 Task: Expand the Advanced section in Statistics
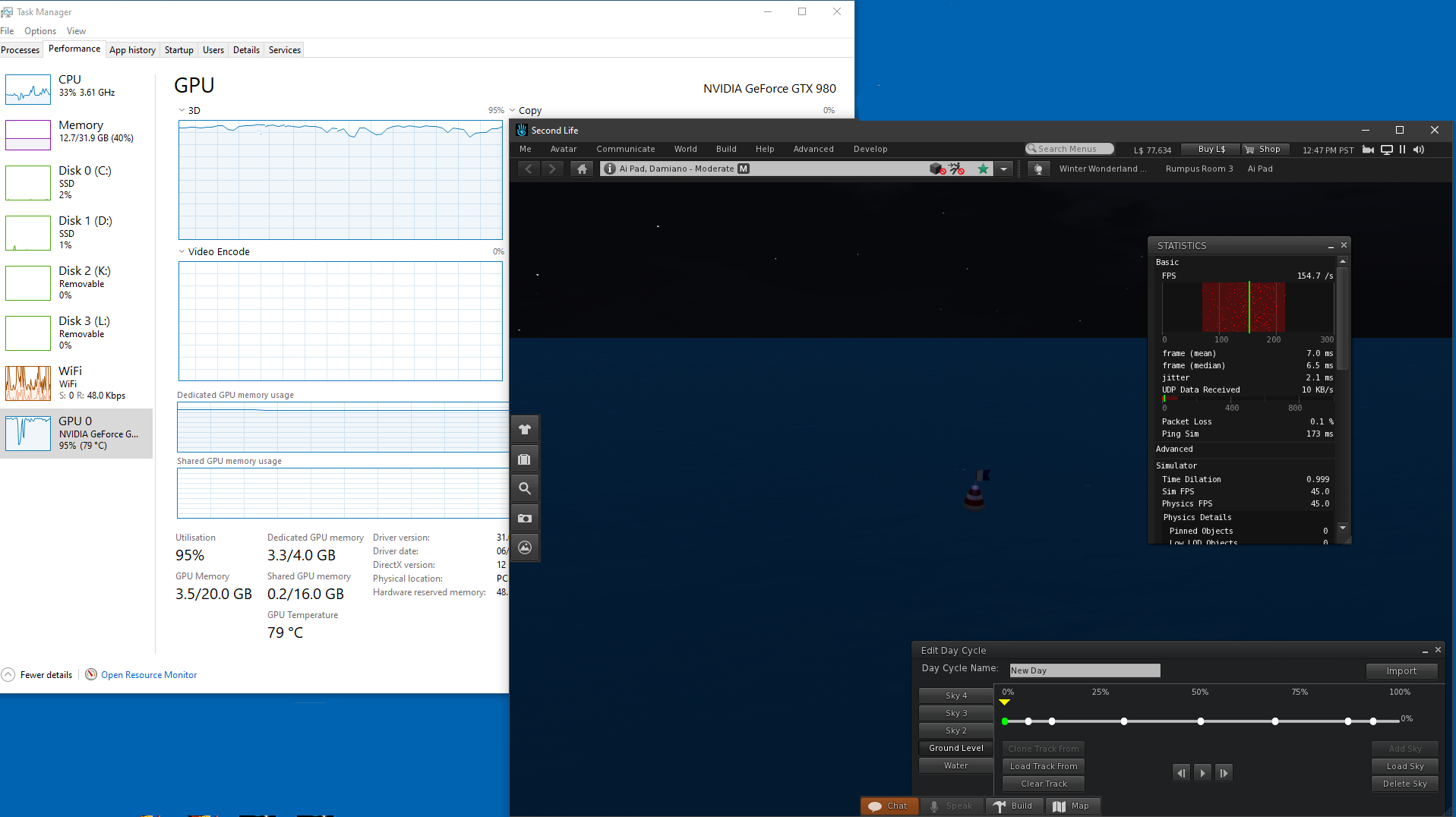click(x=1174, y=449)
